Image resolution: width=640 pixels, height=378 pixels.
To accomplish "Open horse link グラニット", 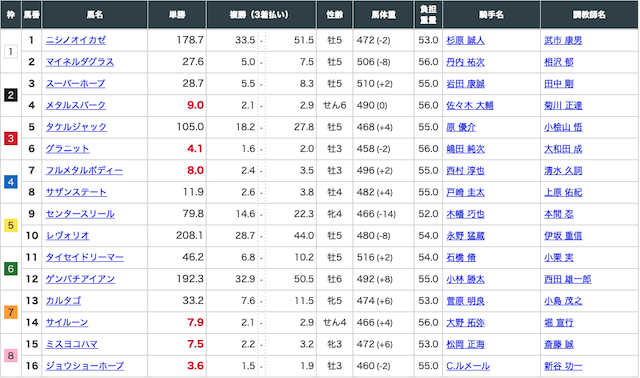I will coord(67,149).
